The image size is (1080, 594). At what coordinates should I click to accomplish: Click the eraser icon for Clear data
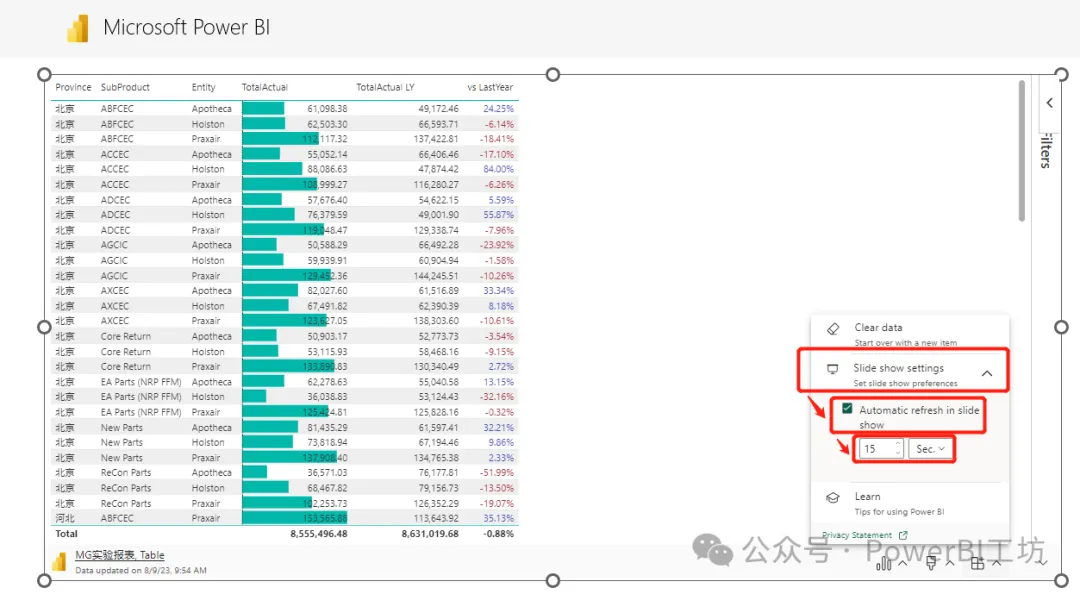pyautogui.click(x=833, y=329)
